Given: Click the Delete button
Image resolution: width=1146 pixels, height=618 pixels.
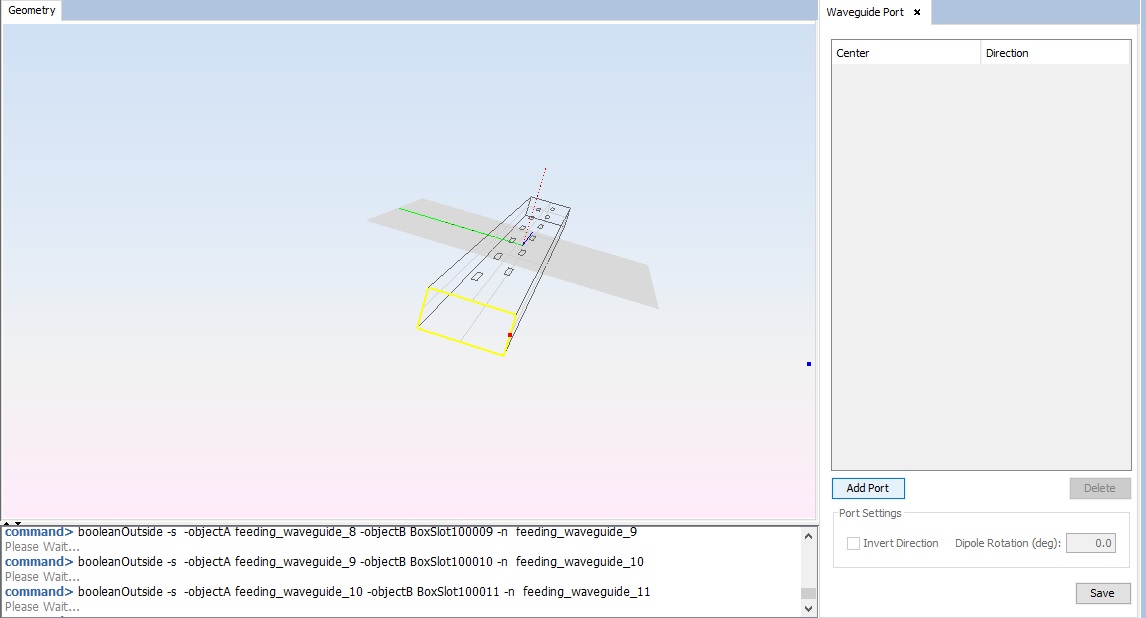Looking at the screenshot, I should click(1099, 488).
